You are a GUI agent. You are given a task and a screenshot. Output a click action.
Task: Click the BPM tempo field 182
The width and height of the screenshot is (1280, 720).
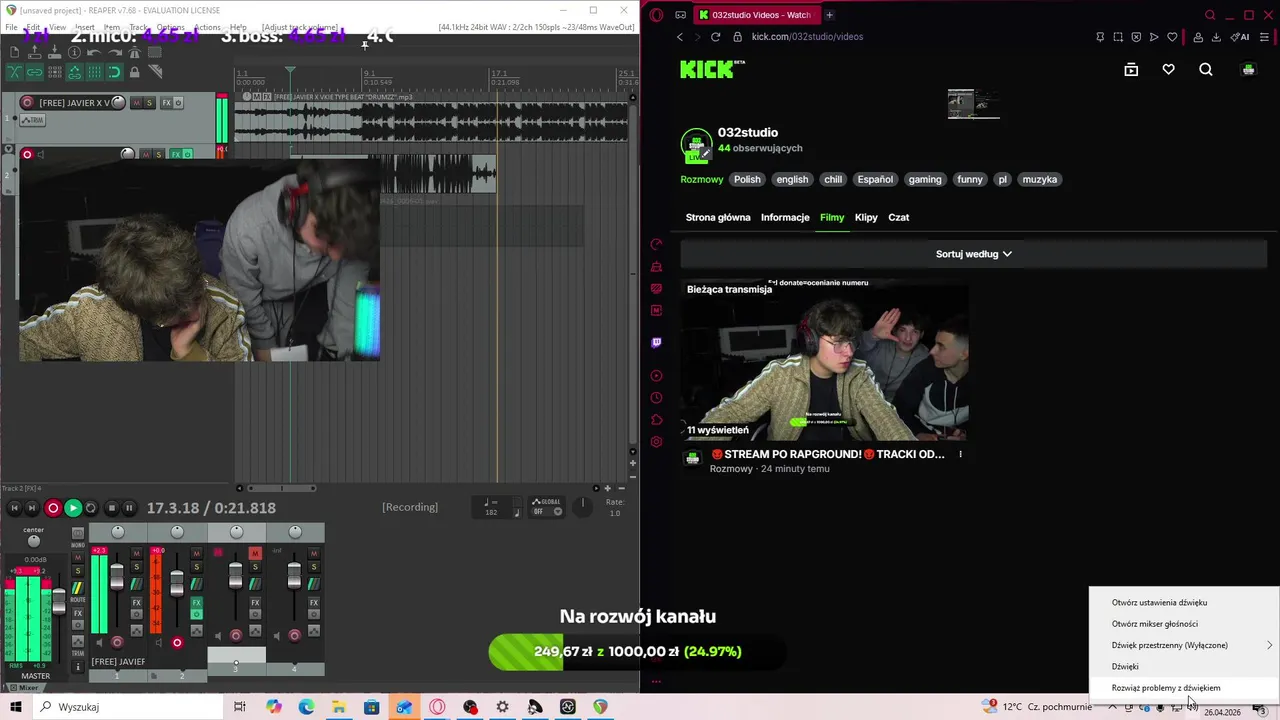(491, 512)
